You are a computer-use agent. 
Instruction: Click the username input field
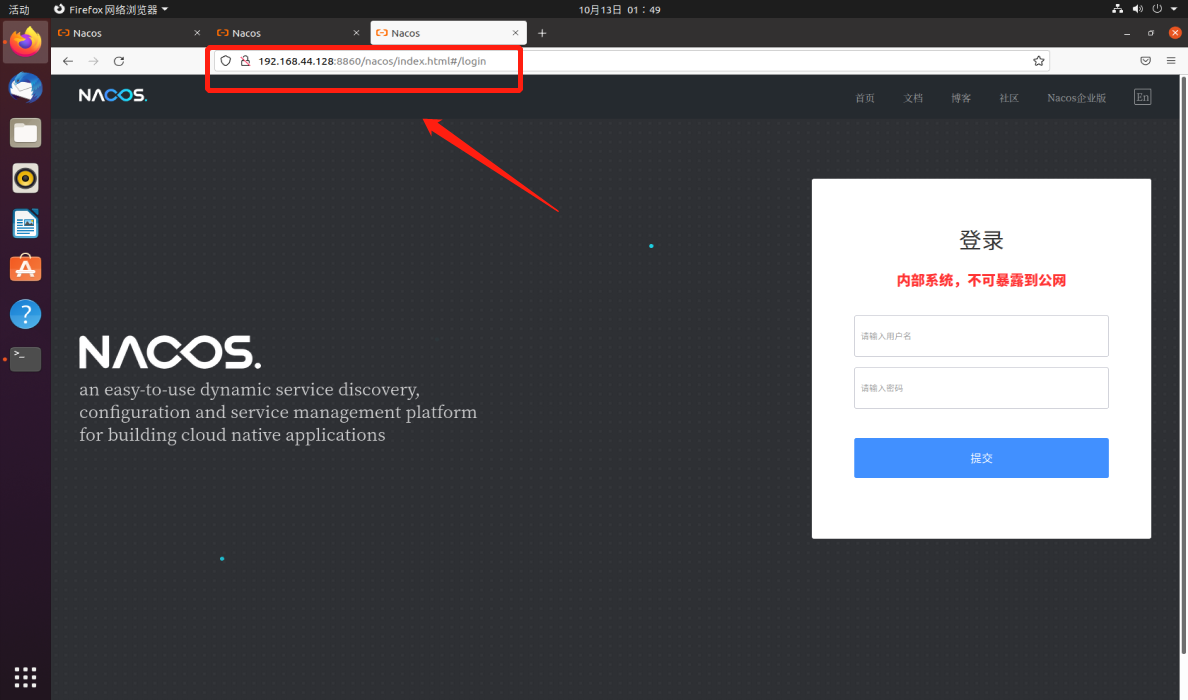[981, 336]
